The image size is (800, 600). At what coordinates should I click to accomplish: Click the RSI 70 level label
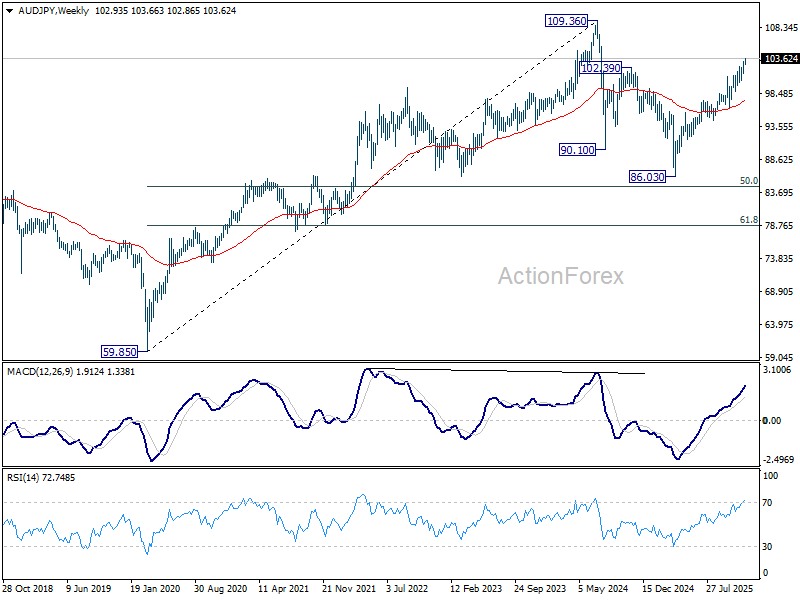pos(767,503)
